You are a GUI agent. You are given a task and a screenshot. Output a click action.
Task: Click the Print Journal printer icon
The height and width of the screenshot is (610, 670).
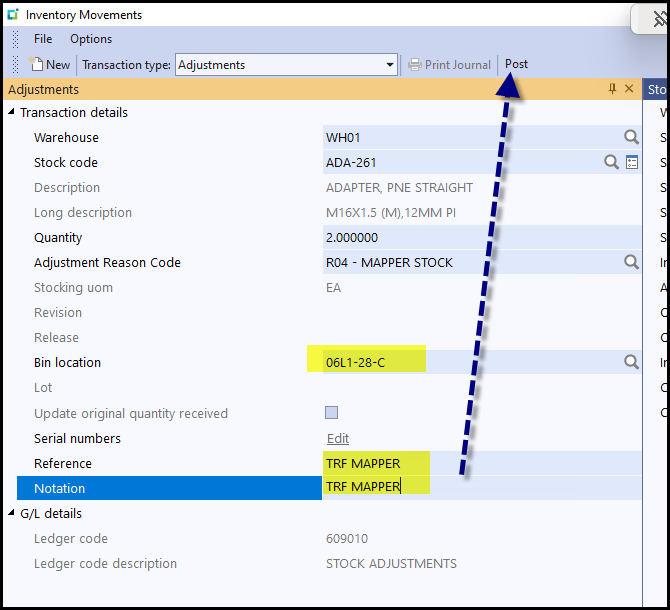point(415,65)
